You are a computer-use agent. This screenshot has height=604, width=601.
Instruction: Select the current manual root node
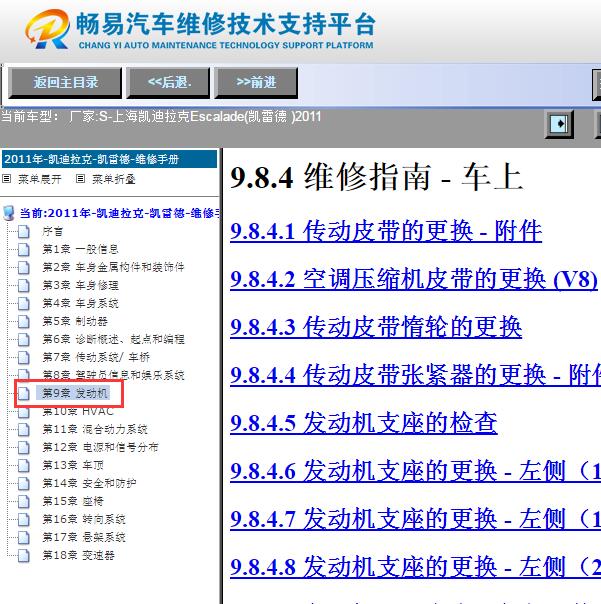tap(119, 213)
